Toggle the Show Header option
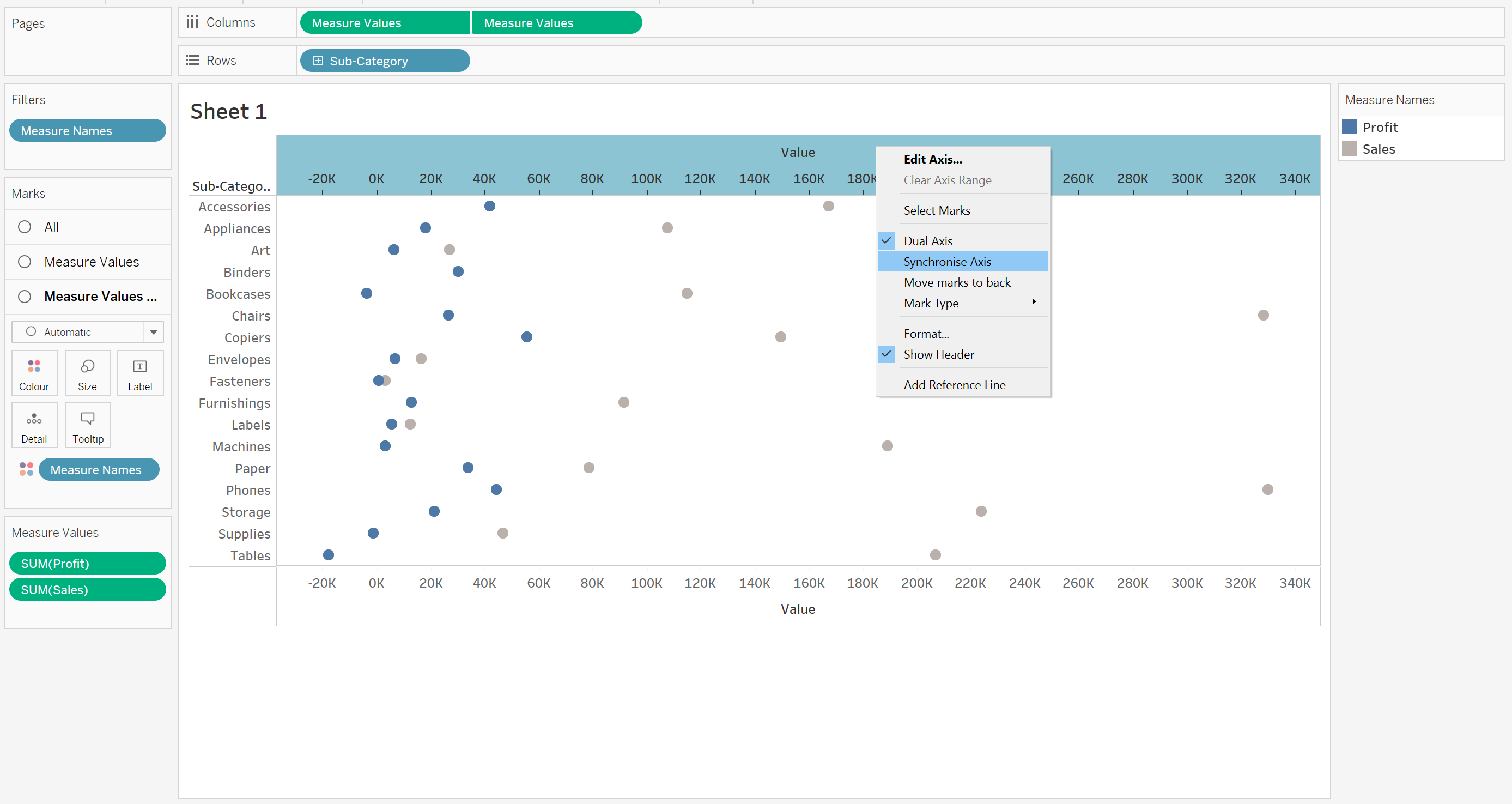 [x=938, y=354]
